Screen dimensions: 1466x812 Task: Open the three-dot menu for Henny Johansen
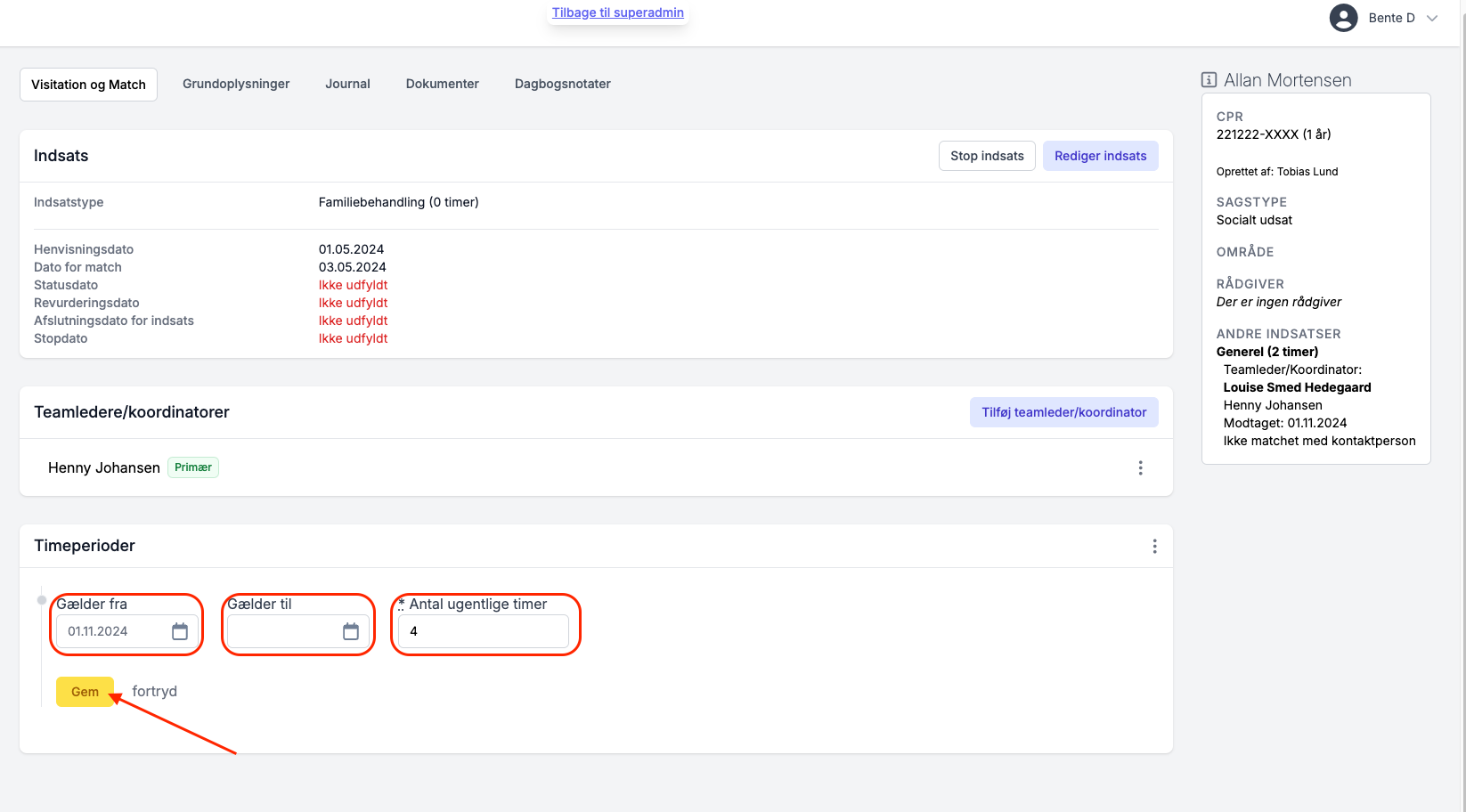(x=1140, y=467)
